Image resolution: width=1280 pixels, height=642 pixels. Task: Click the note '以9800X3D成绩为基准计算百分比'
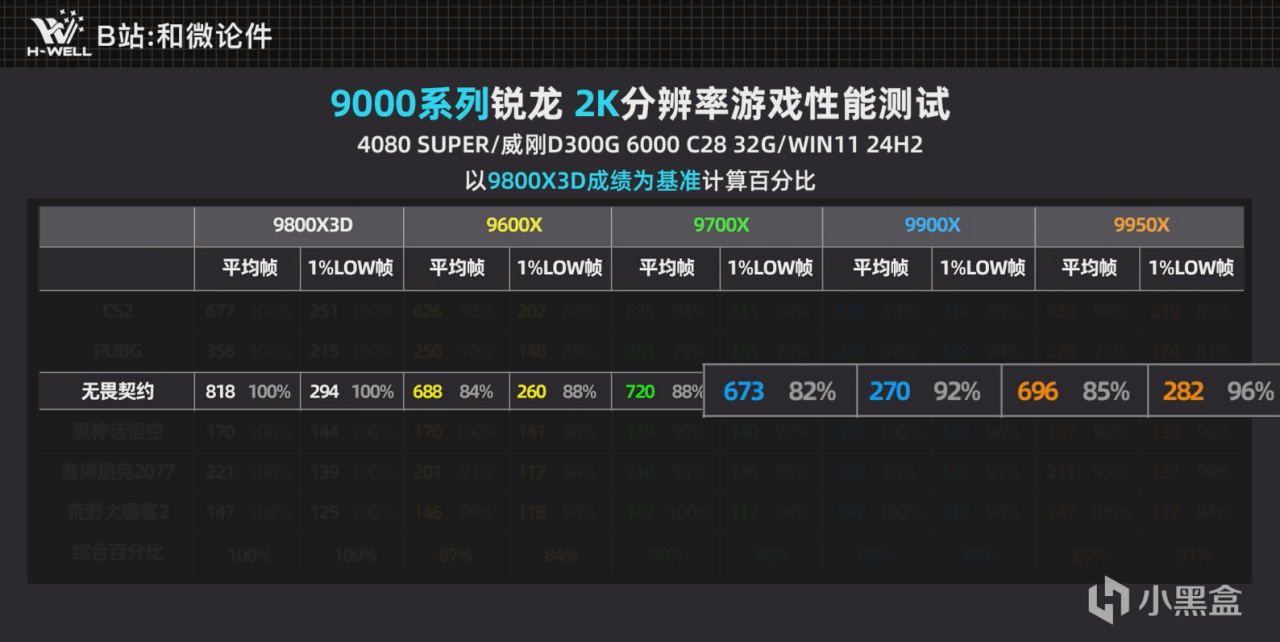coord(640,181)
